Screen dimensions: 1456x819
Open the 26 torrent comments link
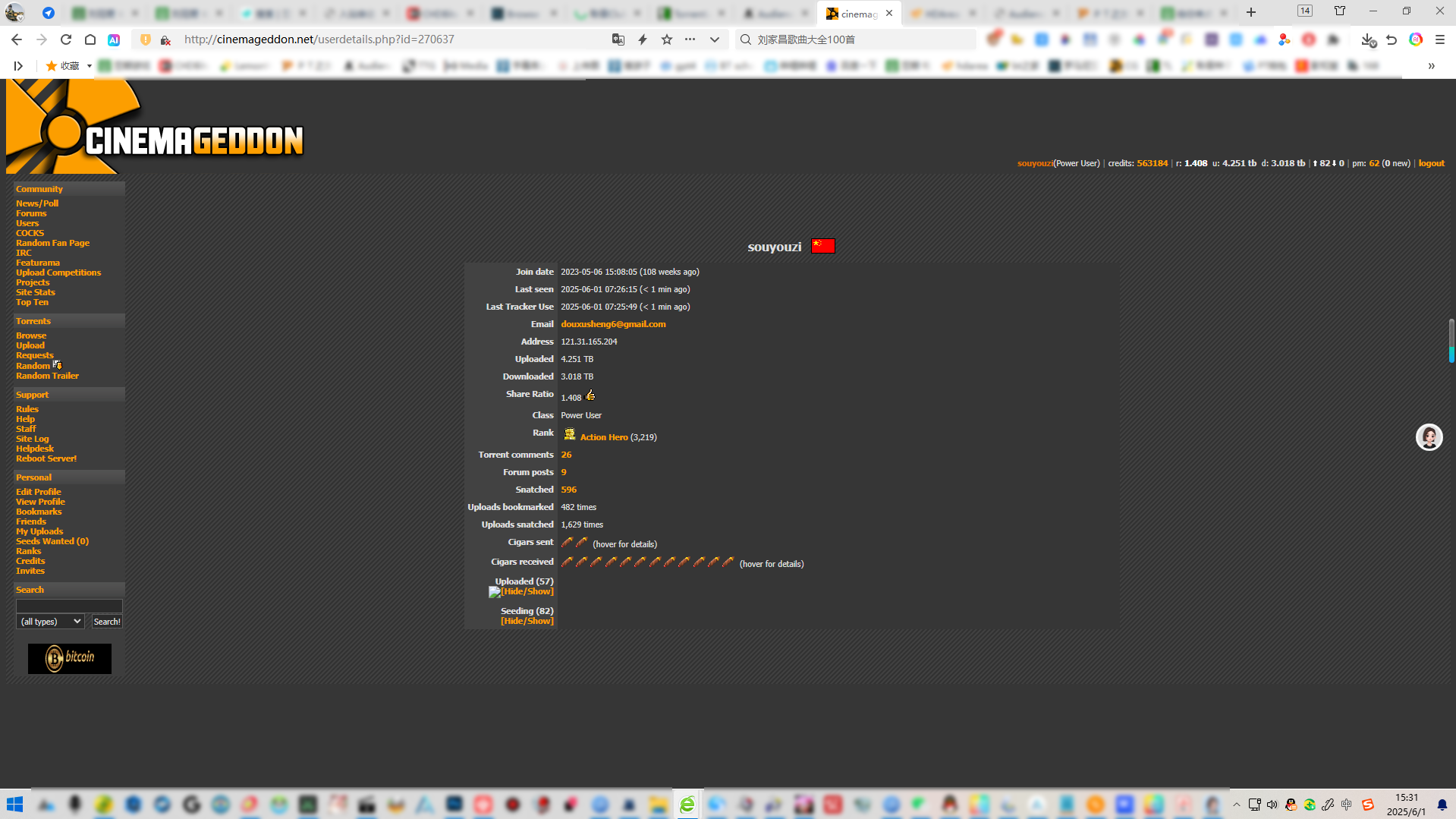[566, 455]
